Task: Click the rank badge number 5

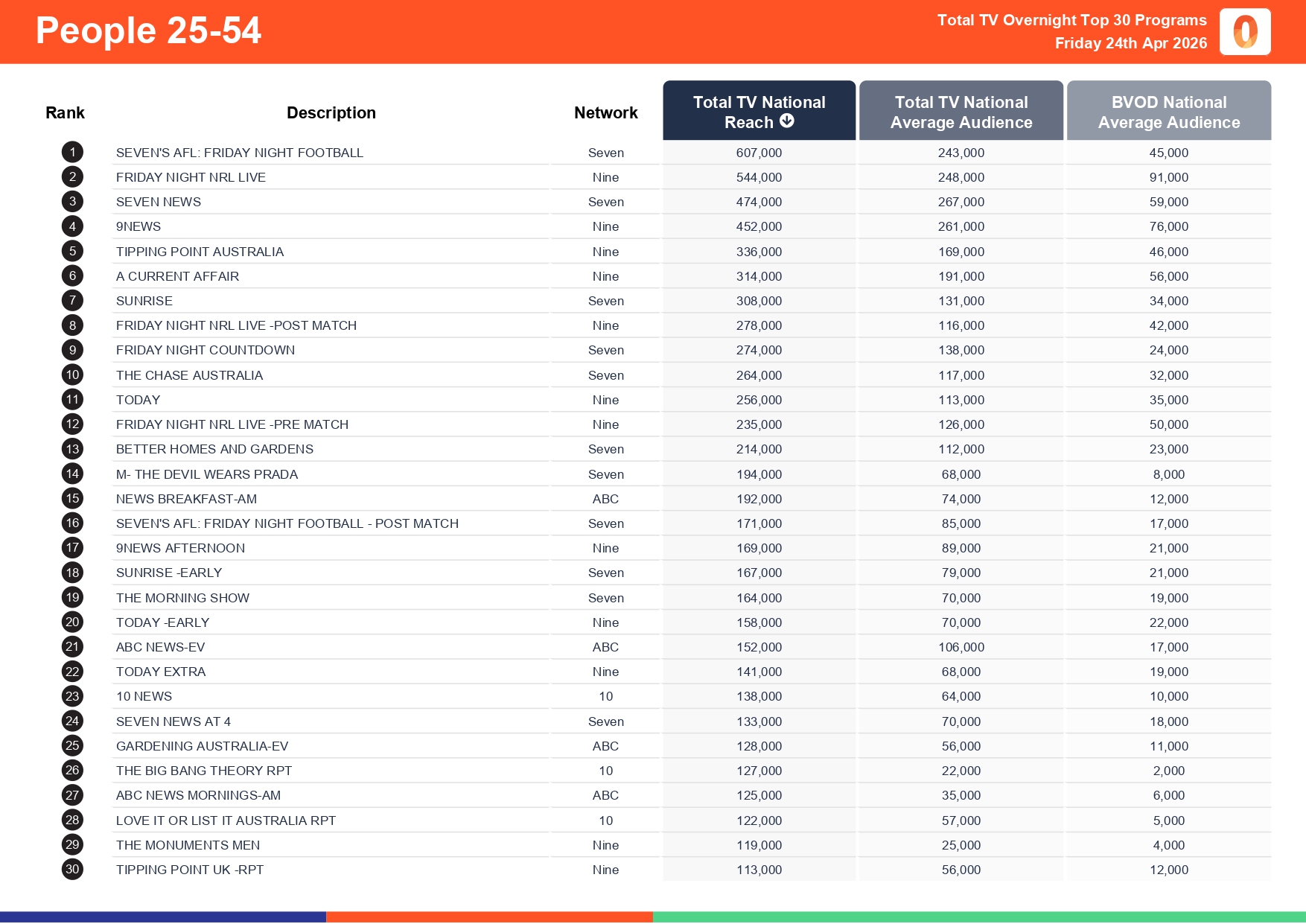Action: [x=72, y=251]
